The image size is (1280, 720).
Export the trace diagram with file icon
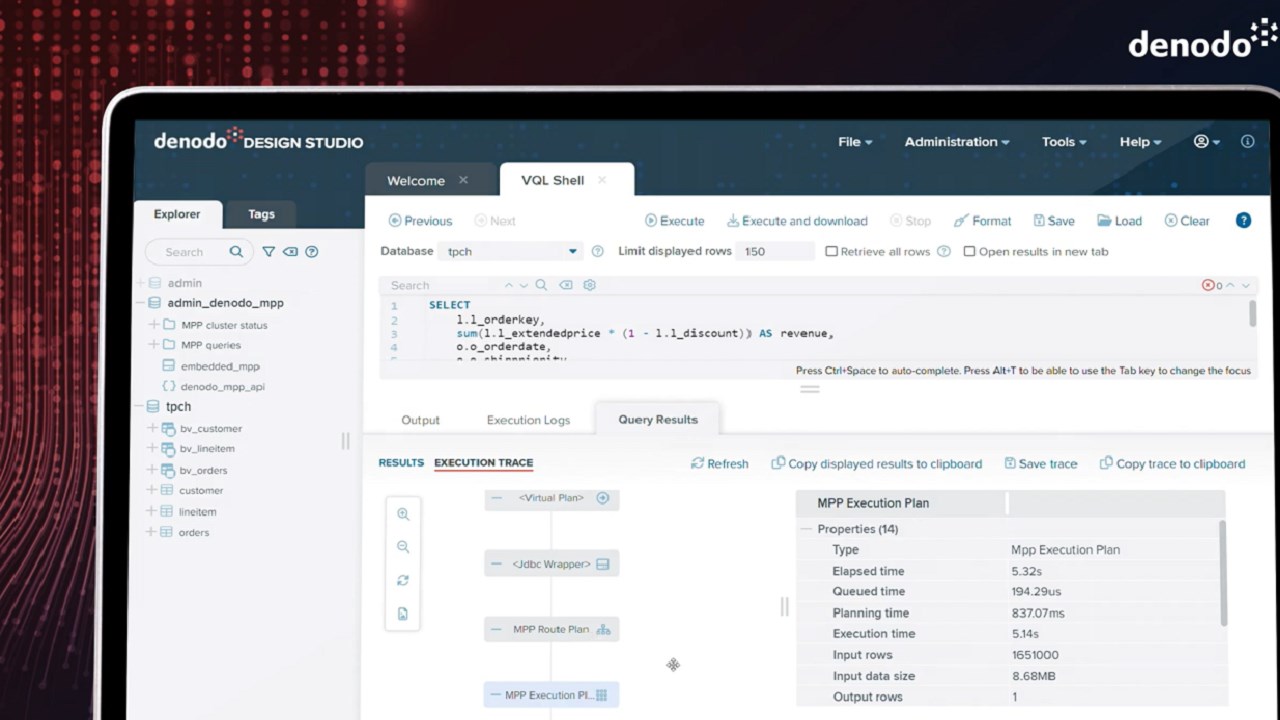pos(403,614)
